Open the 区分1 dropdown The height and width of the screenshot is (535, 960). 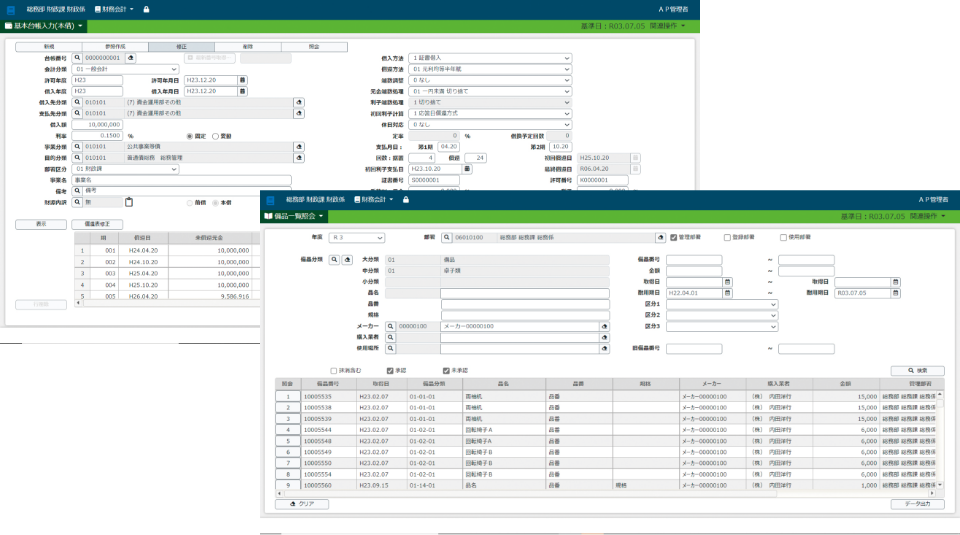pos(722,304)
